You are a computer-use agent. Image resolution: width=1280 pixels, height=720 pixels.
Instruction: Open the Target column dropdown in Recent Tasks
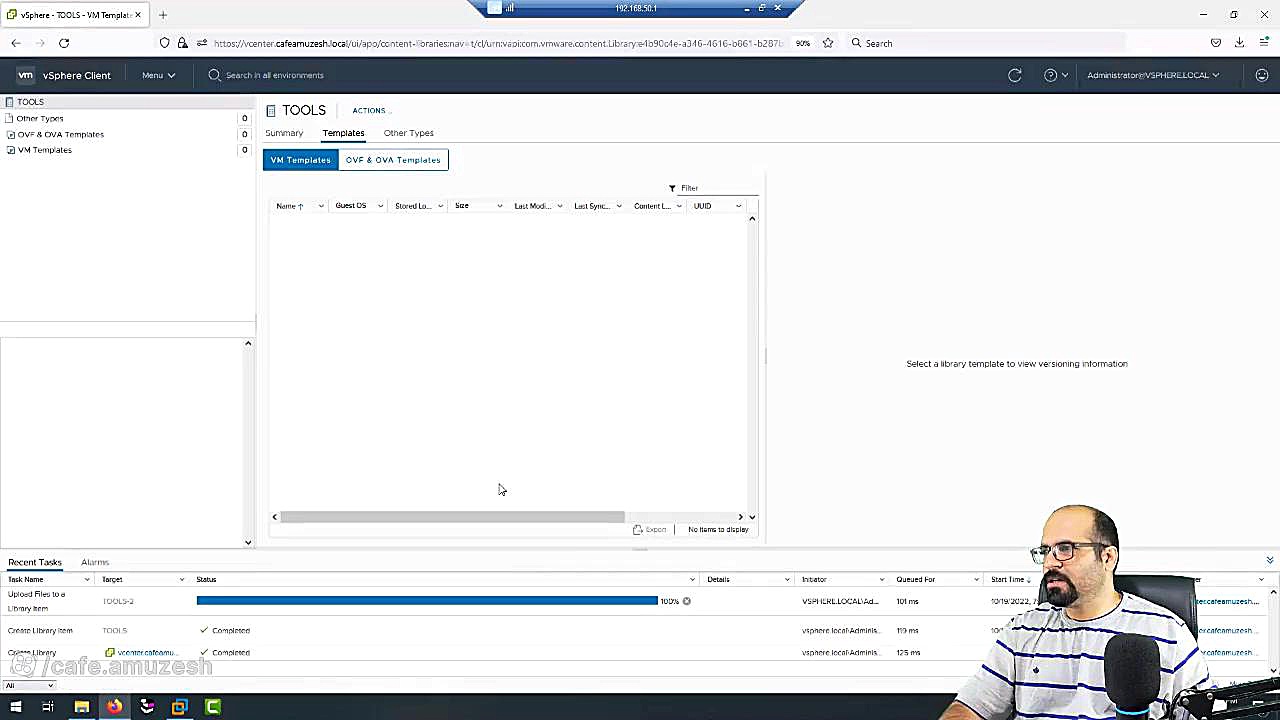pos(182,579)
